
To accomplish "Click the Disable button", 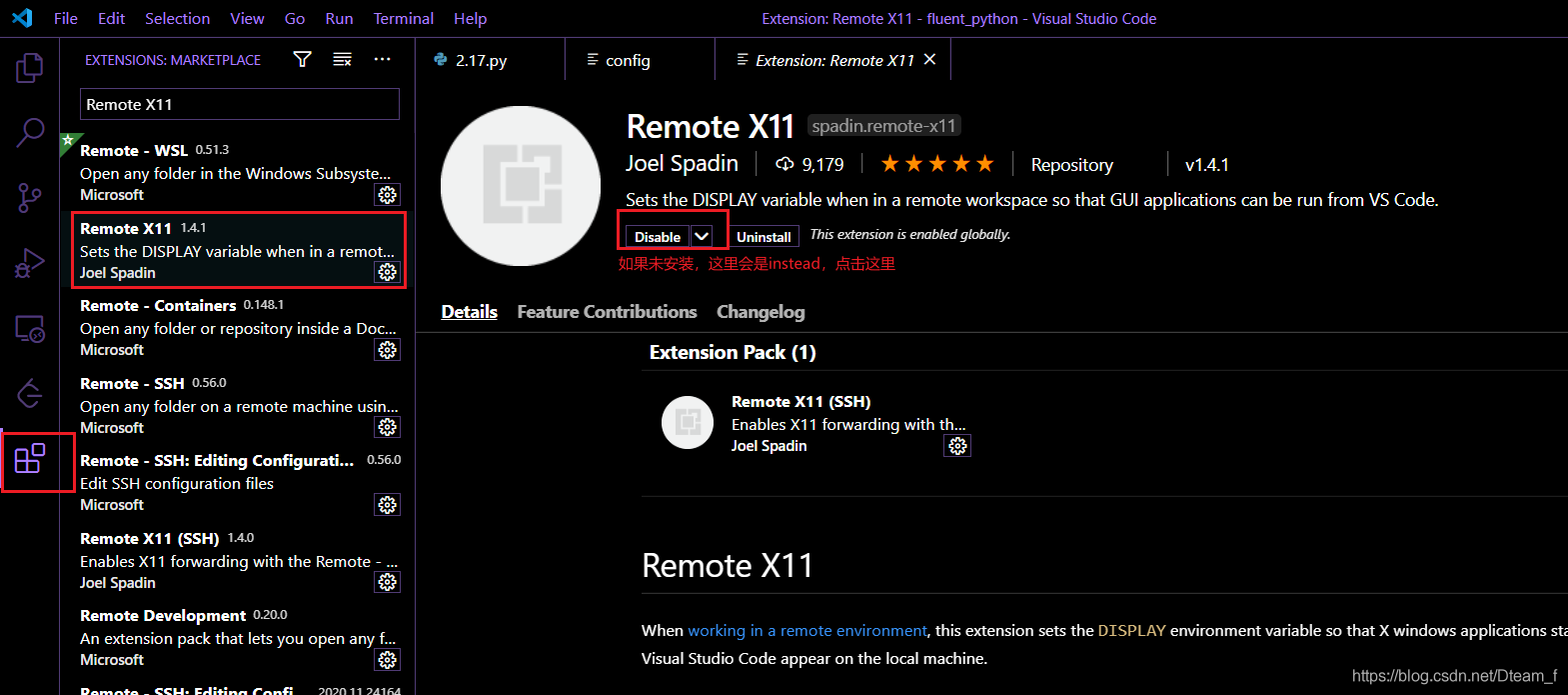I will (658, 236).
